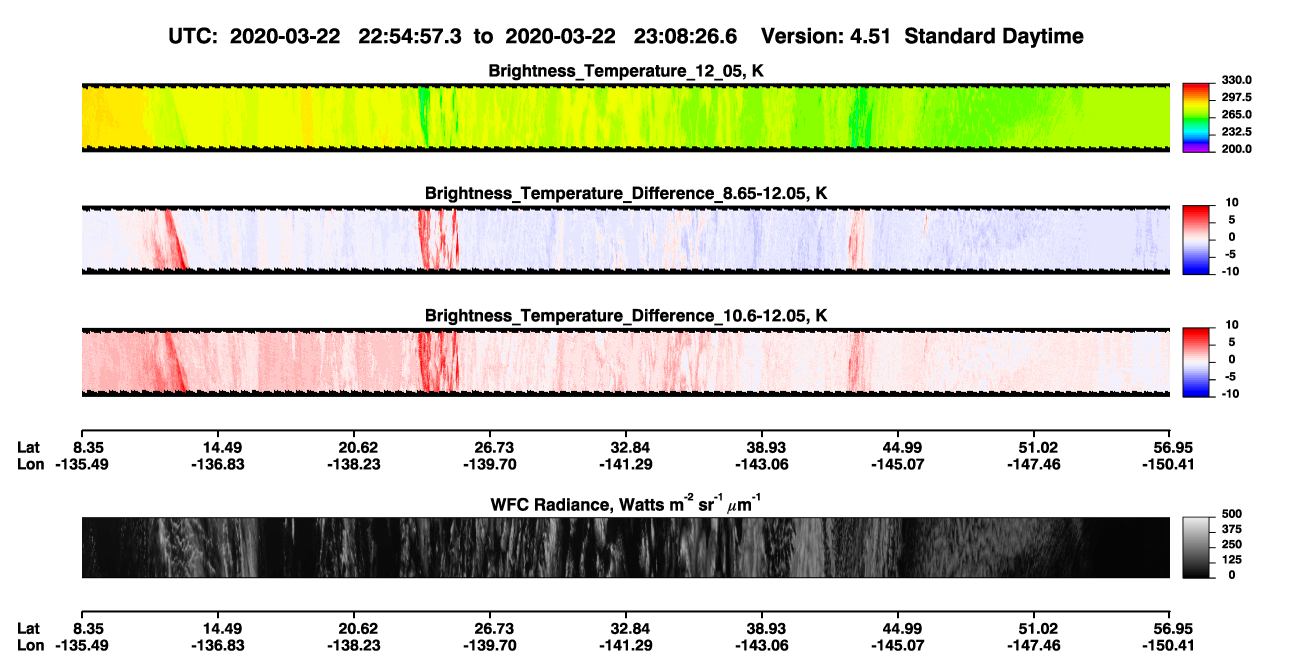Screen dimensions: 1300x667
Task: Click the 'UTC:' label in header
Action: tap(193, 37)
